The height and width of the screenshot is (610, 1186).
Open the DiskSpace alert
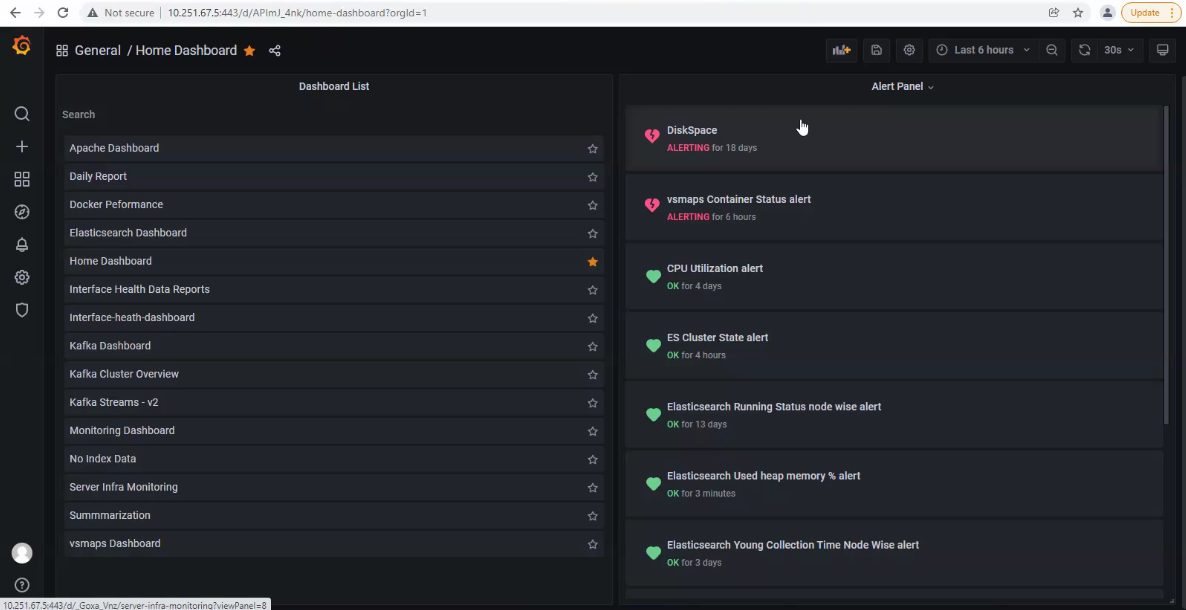(893, 138)
